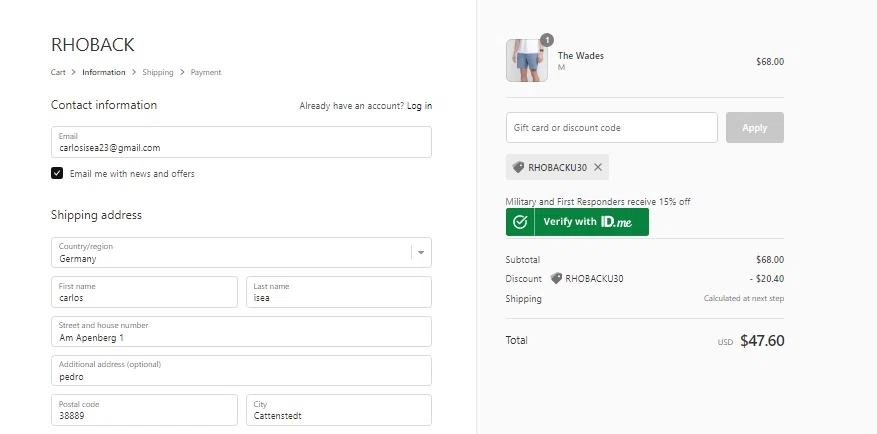Viewport: 877px width, 434px height.
Task: Select the Payment breadcrumb step
Action: click(206, 72)
